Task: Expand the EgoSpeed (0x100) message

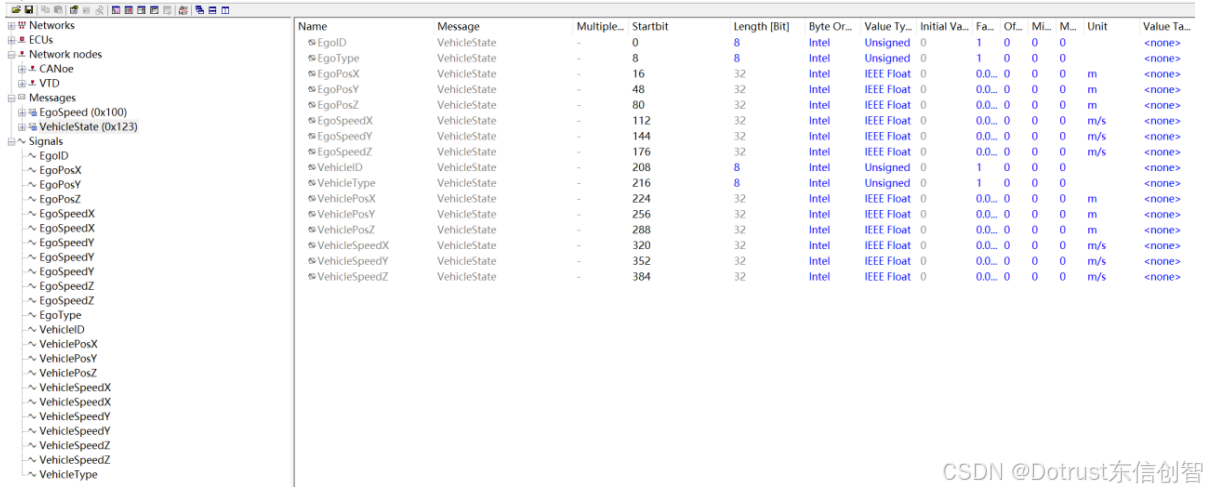Action: click(22, 112)
